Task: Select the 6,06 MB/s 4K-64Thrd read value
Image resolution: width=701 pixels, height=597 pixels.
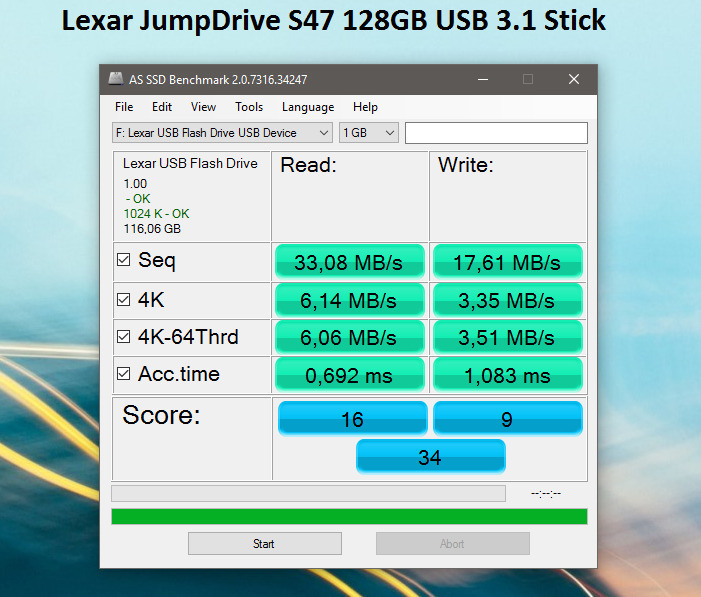Action: [350, 337]
